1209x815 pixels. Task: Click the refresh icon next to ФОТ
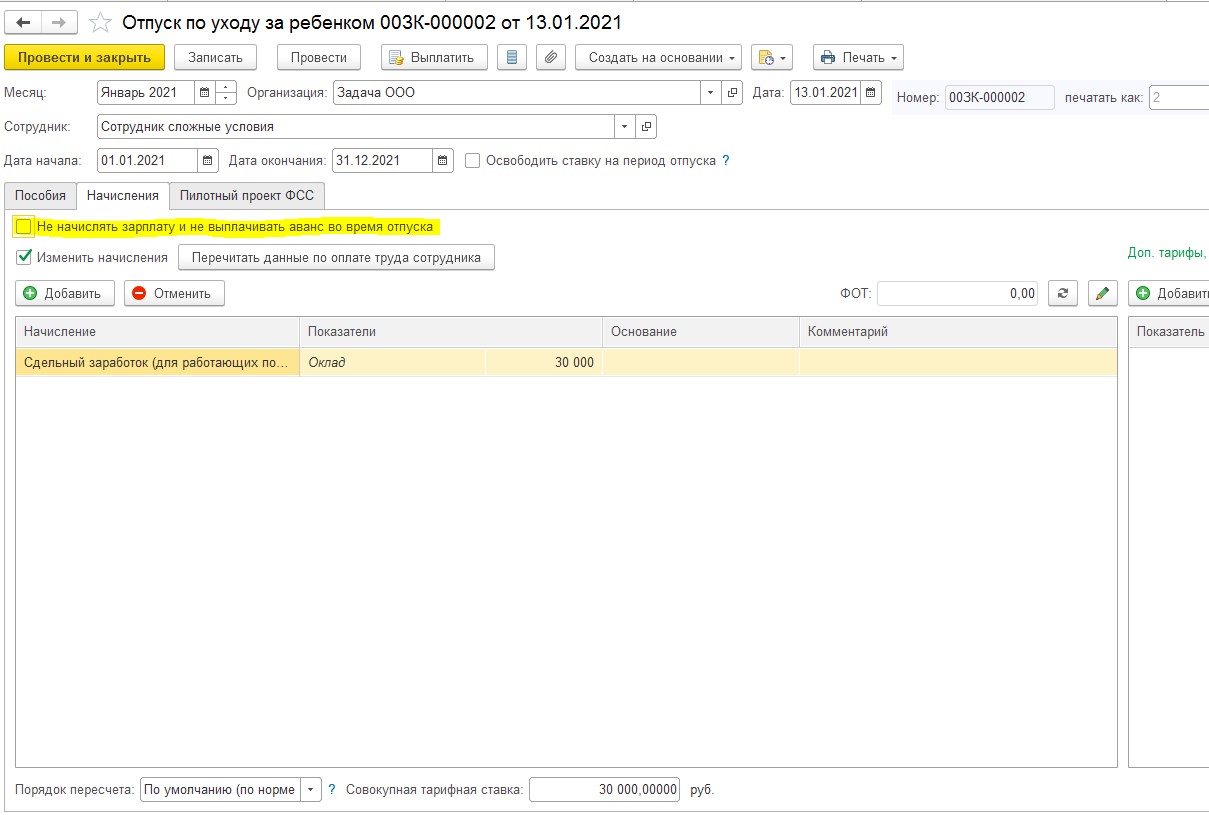[x=1062, y=293]
